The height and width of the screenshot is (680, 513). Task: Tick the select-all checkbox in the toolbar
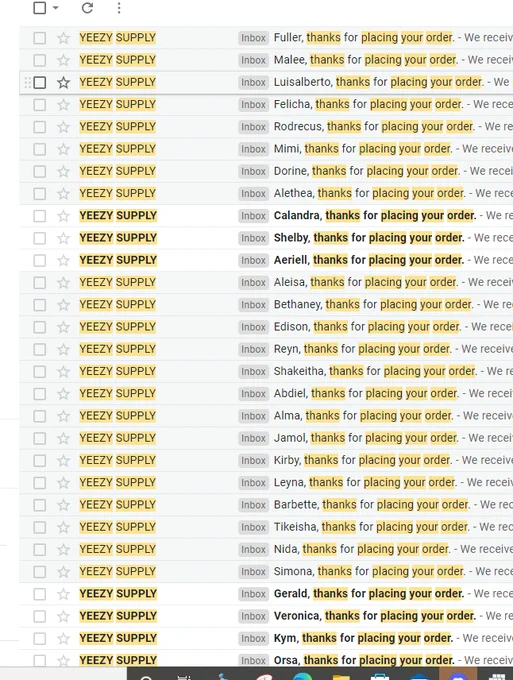tap(39, 8)
